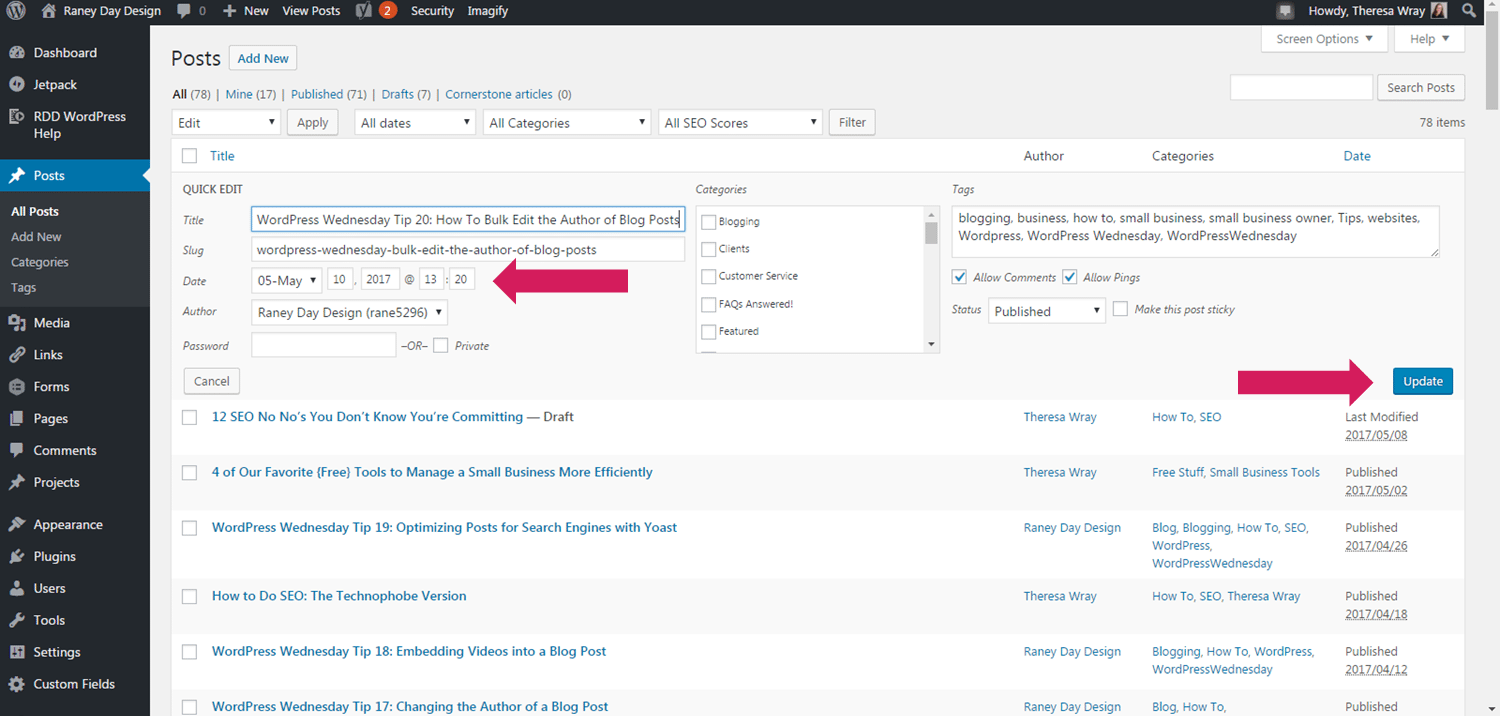Viewport: 1500px width, 716px height.
Task: Click the Comments icon in the sidebar
Action: pyautogui.click(x=17, y=451)
